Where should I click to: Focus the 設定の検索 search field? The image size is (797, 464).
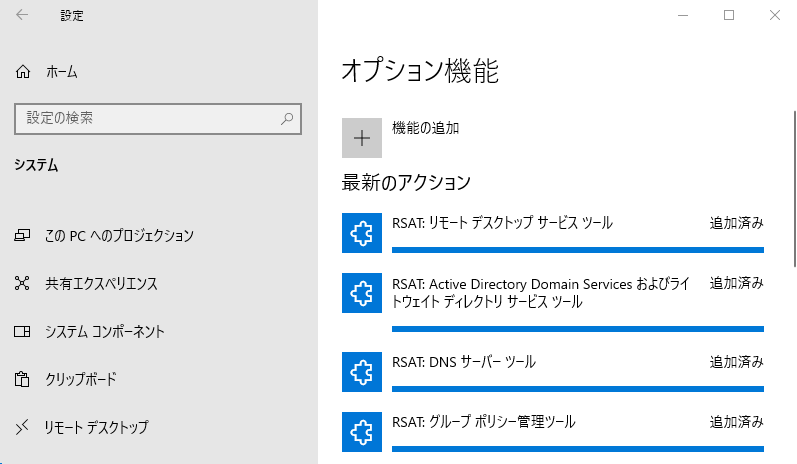pos(158,119)
